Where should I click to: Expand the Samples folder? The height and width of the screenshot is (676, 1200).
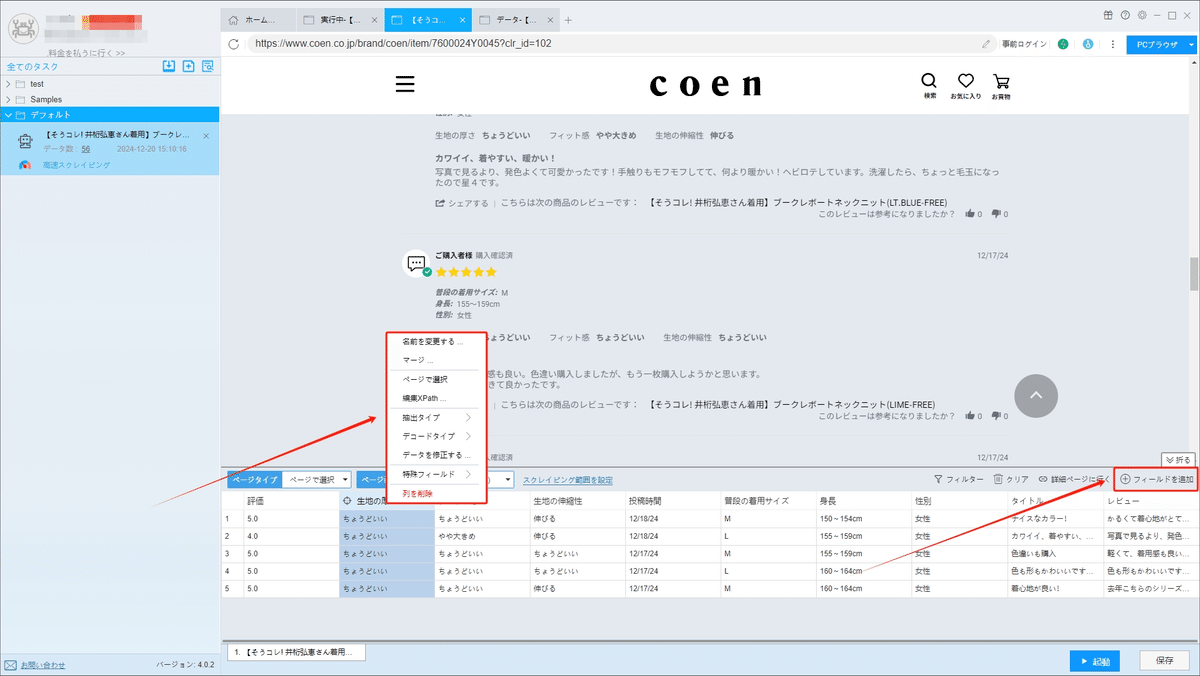8,99
